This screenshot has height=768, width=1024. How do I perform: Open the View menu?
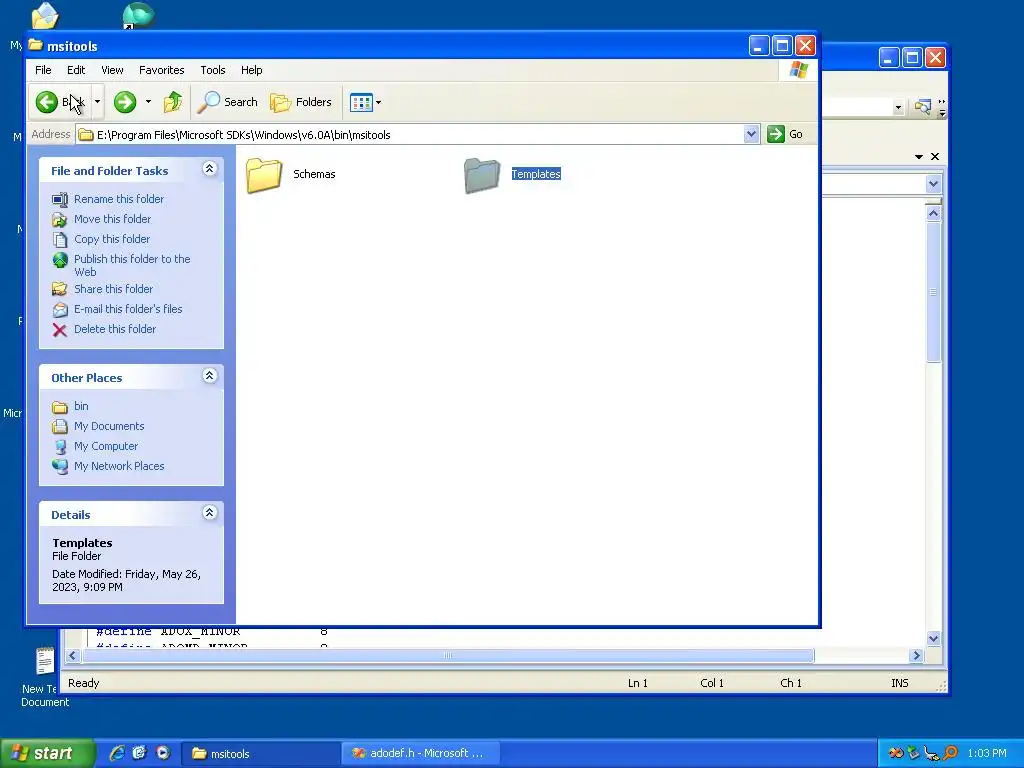[x=112, y=70]
